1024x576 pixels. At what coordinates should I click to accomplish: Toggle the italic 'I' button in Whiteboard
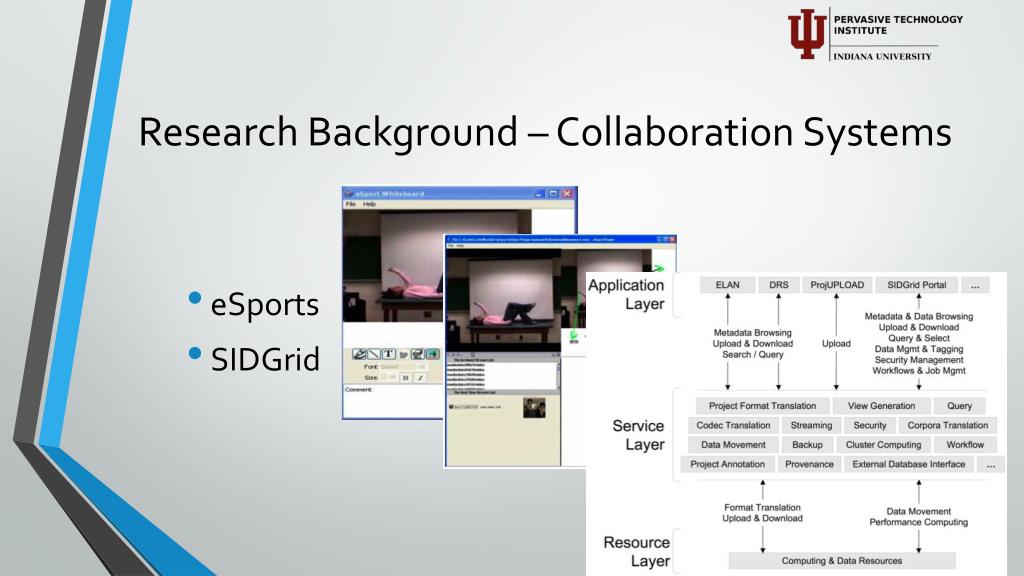[420, 377]
